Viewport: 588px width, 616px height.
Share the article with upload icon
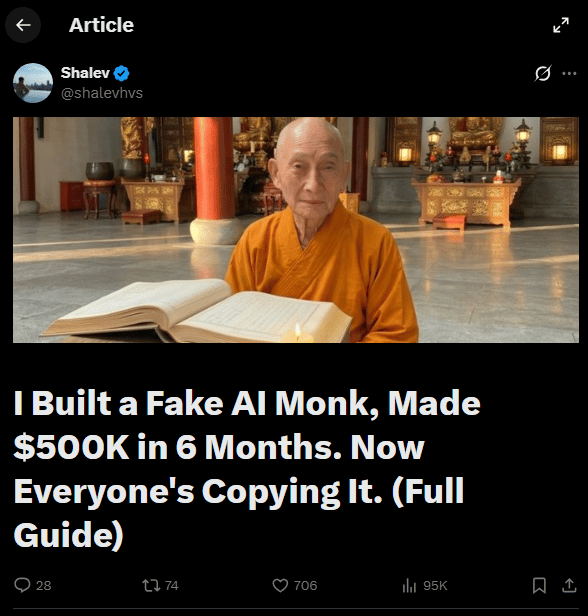click(569, 585)
